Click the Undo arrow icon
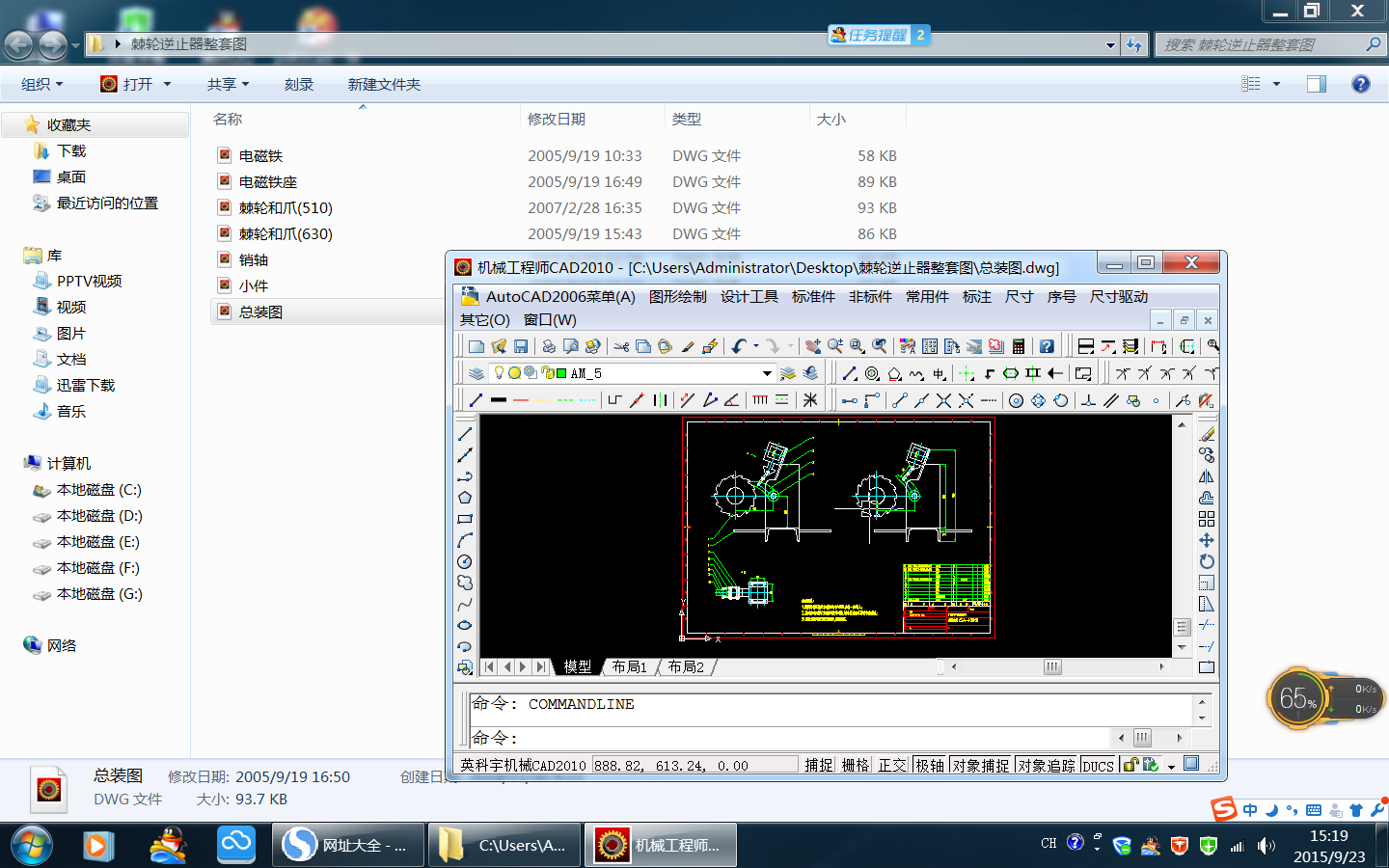Screen dimensions: 1389x868 tap(739, 346)
